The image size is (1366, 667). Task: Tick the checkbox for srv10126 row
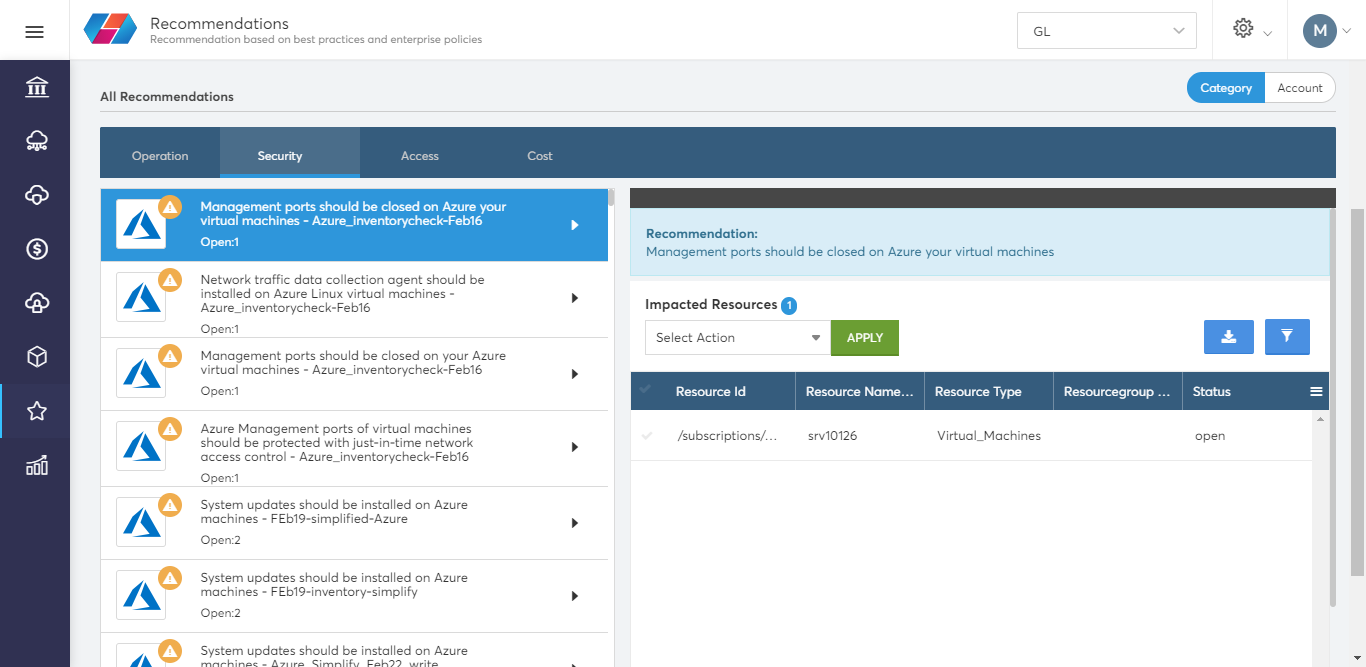click(x=647, y=435)
